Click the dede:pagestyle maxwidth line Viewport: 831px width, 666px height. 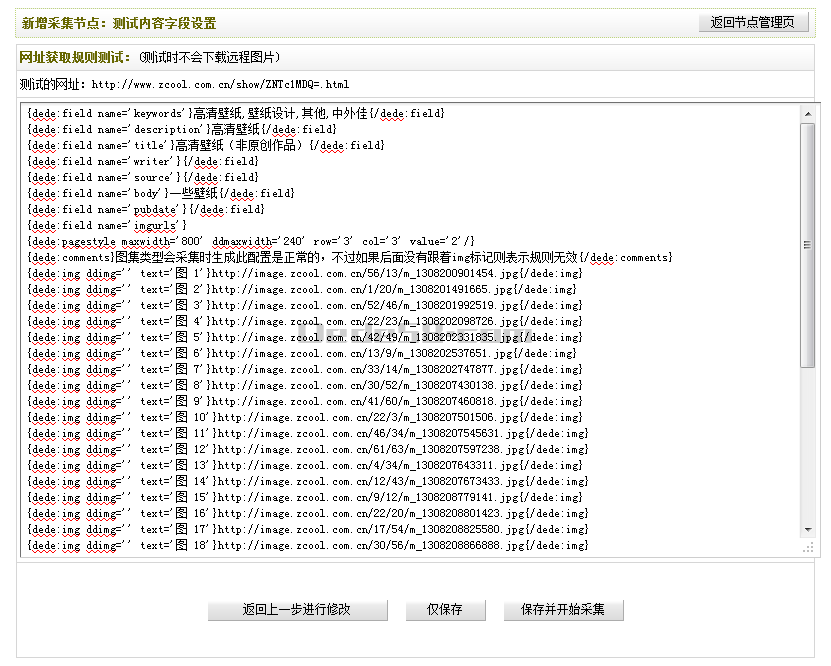point(252,241)
